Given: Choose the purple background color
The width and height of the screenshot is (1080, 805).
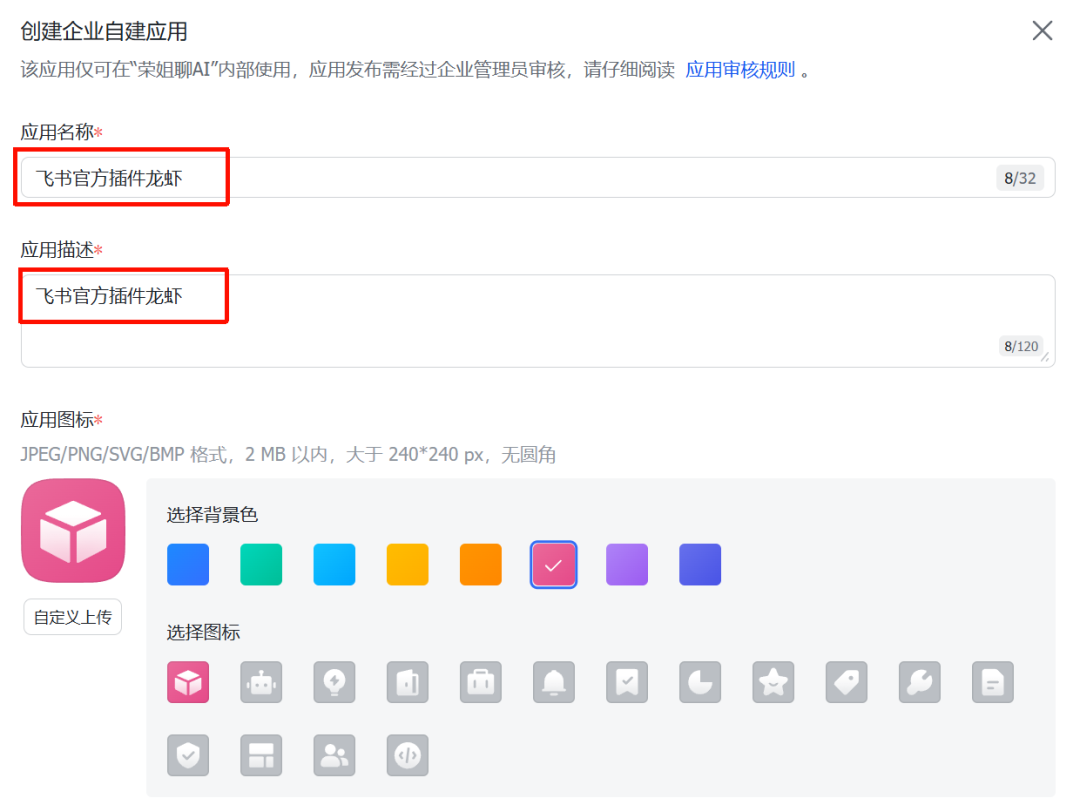Looking at the screenshot, I should 627,565.
